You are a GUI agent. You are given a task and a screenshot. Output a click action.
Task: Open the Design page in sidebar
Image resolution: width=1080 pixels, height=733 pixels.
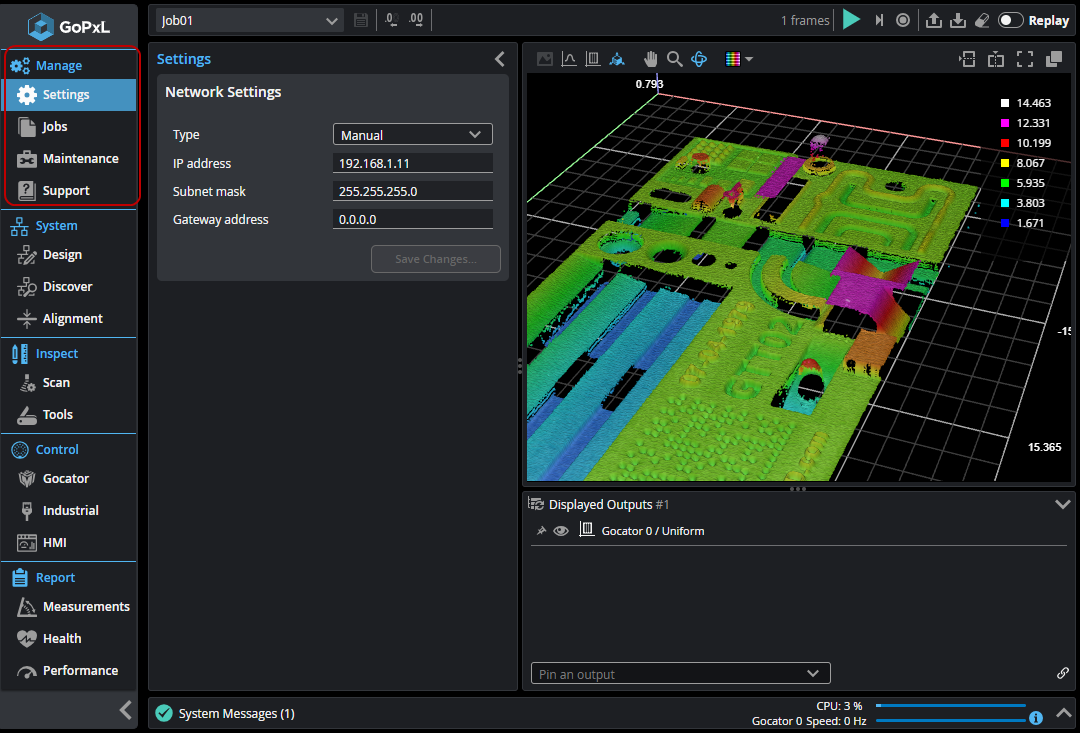[x=70, y=255]
